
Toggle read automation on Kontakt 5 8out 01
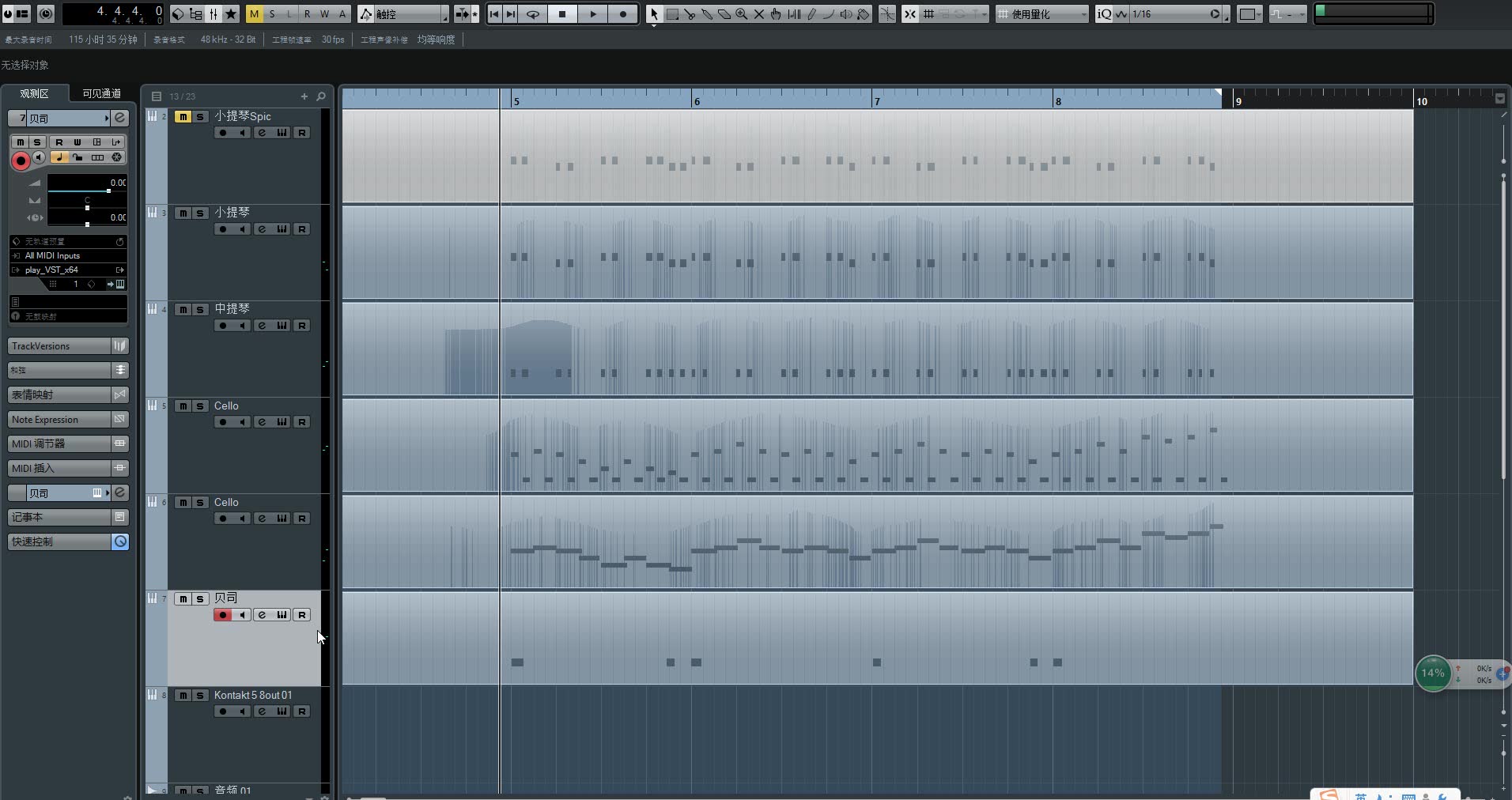[x=301, y=711]
